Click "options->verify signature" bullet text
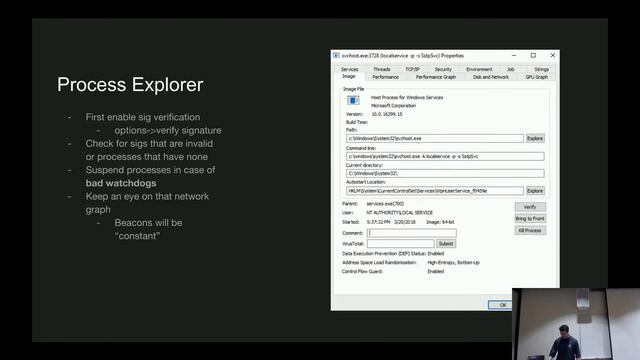The width and height of the screenshot is (640, 360). click(168, 131)
